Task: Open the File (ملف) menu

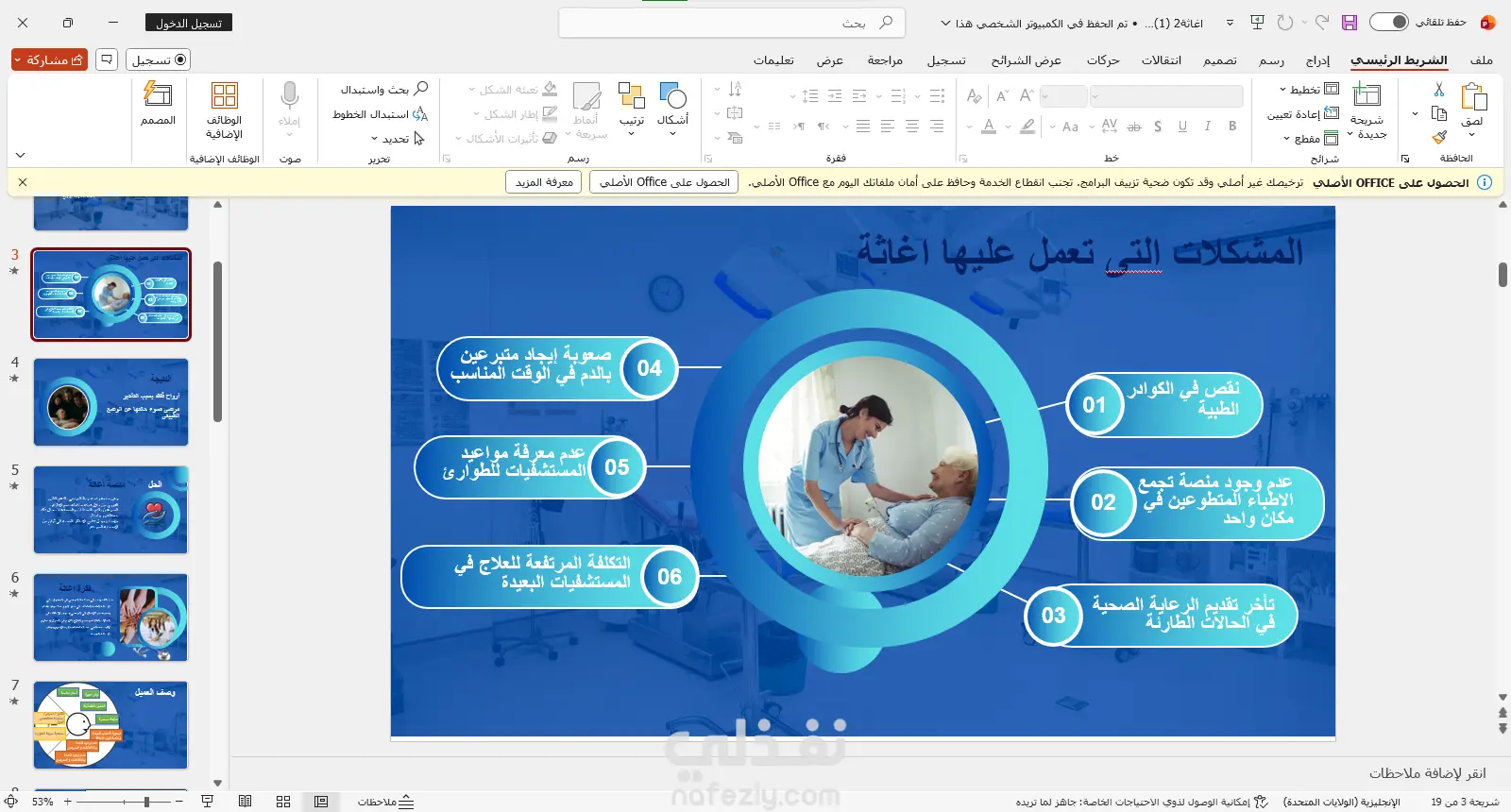Action: pos(1482,60)
